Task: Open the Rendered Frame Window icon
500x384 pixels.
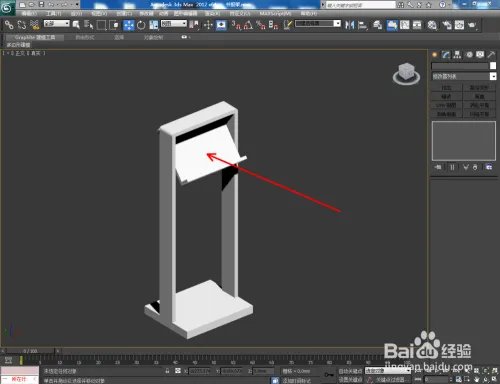Action: coord(459,25)
